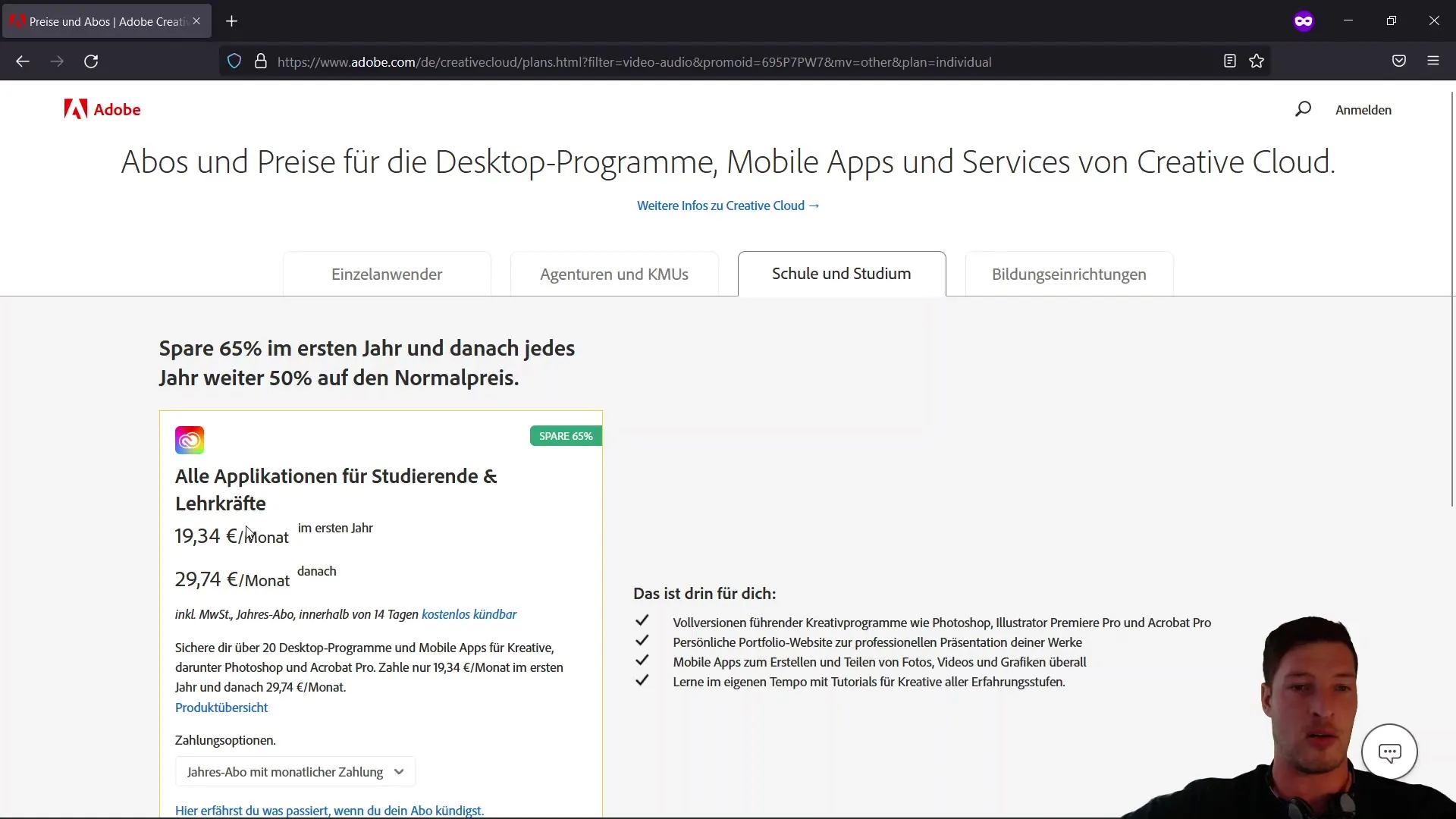Click the Adobe logo

(102, 109)
